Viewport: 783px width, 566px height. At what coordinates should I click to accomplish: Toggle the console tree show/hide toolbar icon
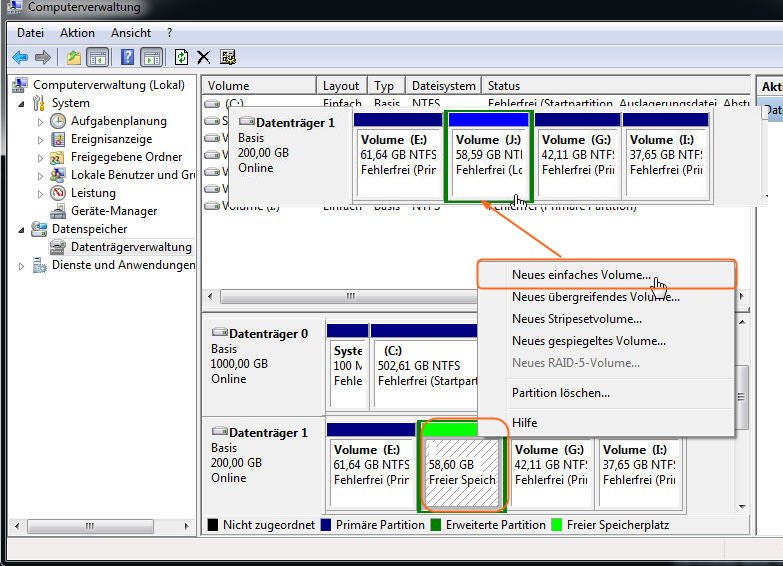pos(98,57)
